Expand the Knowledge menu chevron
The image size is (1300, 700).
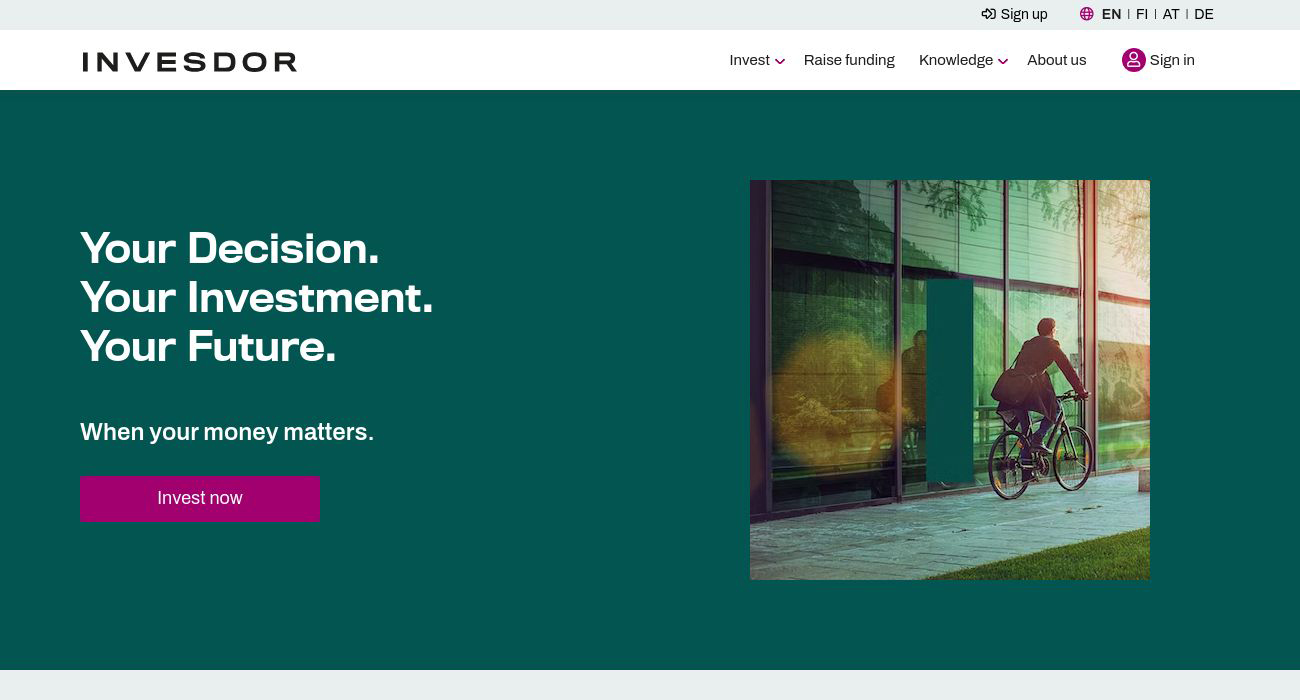[1003, 62]
